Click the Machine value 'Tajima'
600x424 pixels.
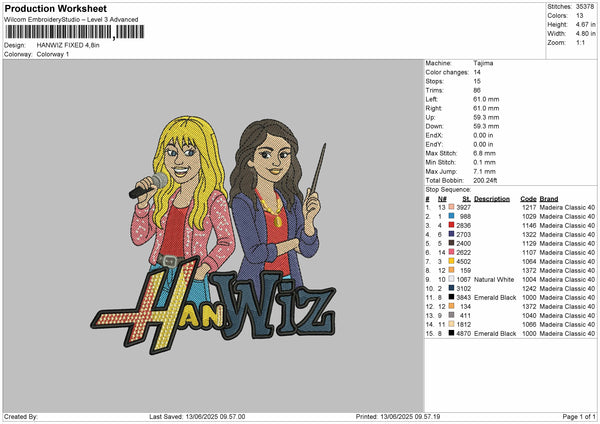(483, 63)
